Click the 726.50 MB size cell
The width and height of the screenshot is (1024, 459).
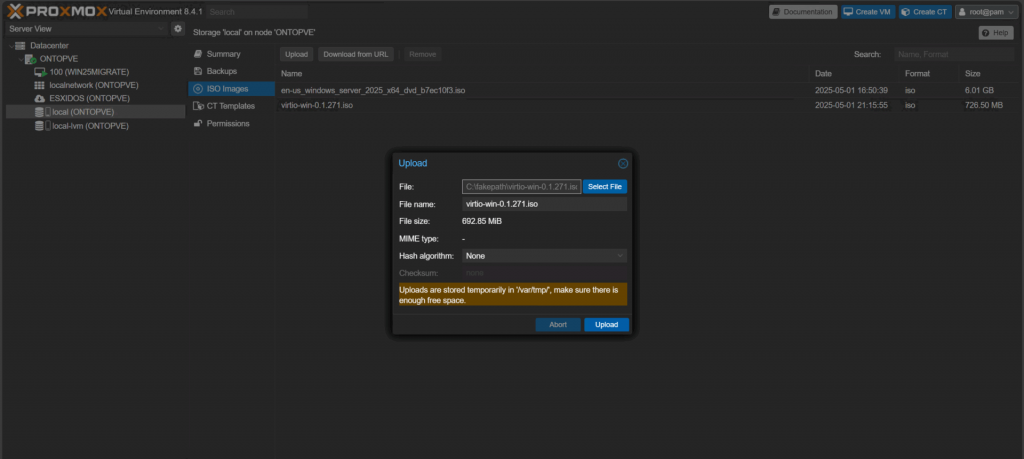984,105
